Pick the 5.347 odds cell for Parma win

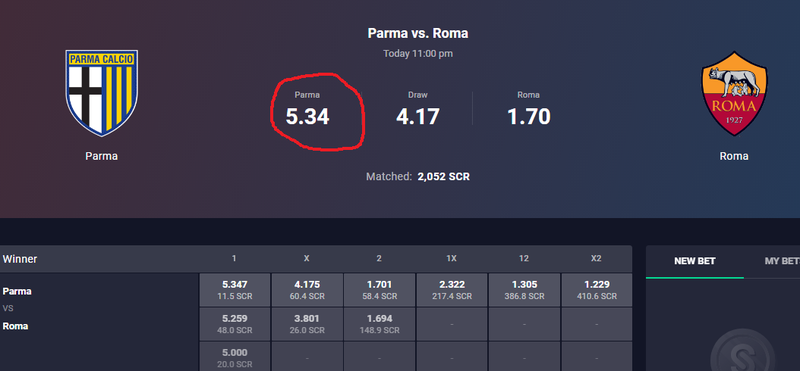click(234, 290)
